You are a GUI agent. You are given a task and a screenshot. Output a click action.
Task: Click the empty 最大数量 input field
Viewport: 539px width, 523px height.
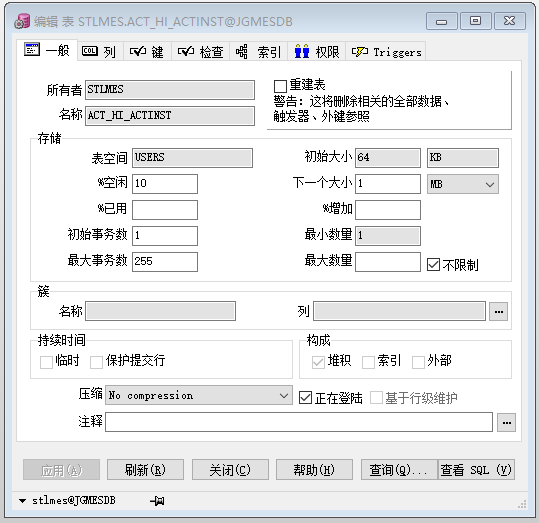pos(388,262)
